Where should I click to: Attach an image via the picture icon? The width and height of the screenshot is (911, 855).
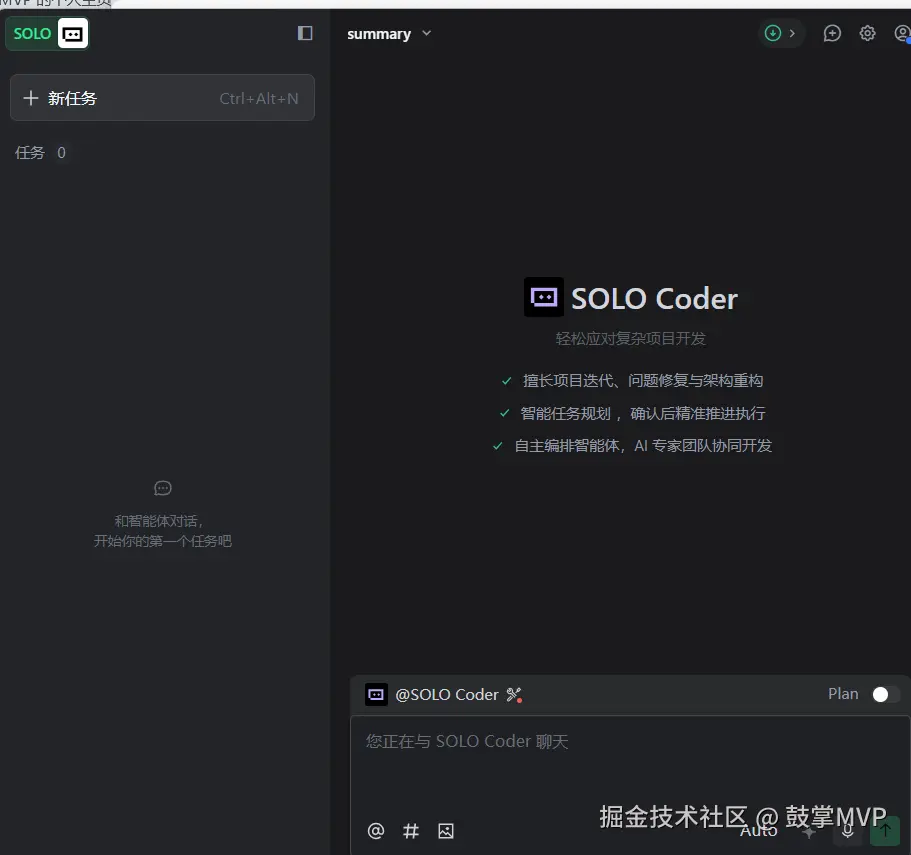point(446,831)
